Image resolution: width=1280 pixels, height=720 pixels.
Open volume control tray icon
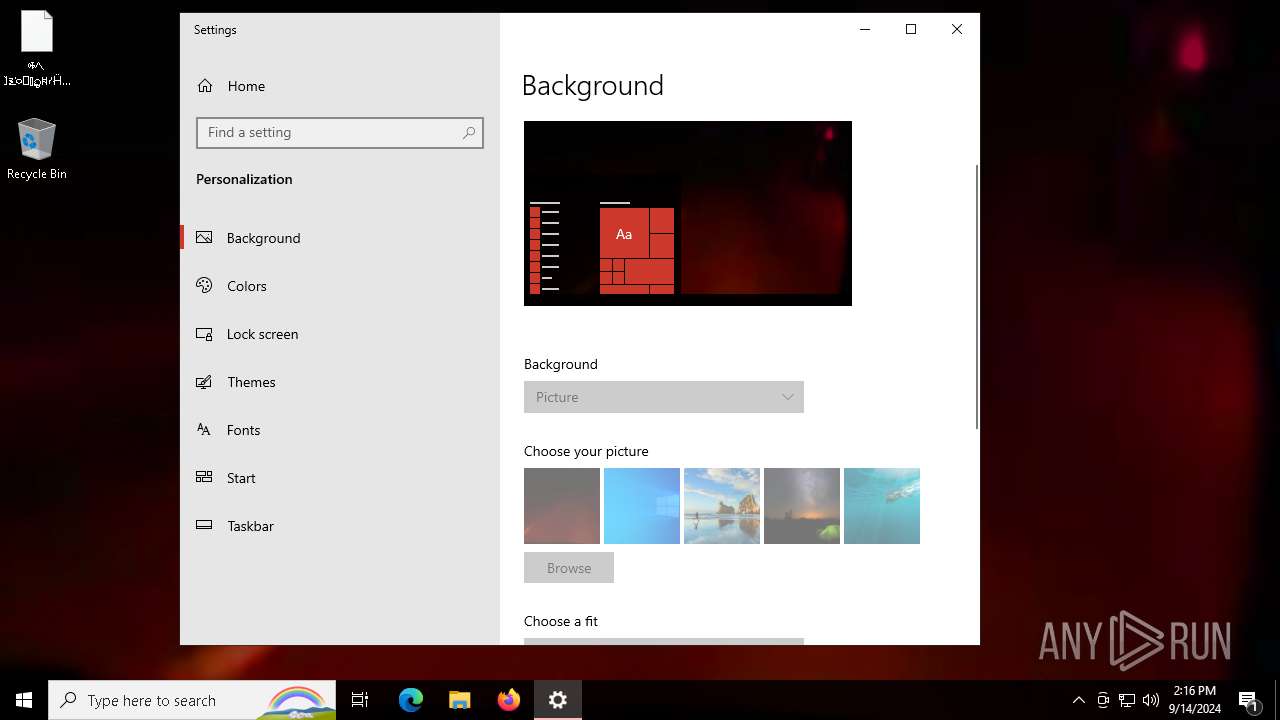click(1151, 700)
